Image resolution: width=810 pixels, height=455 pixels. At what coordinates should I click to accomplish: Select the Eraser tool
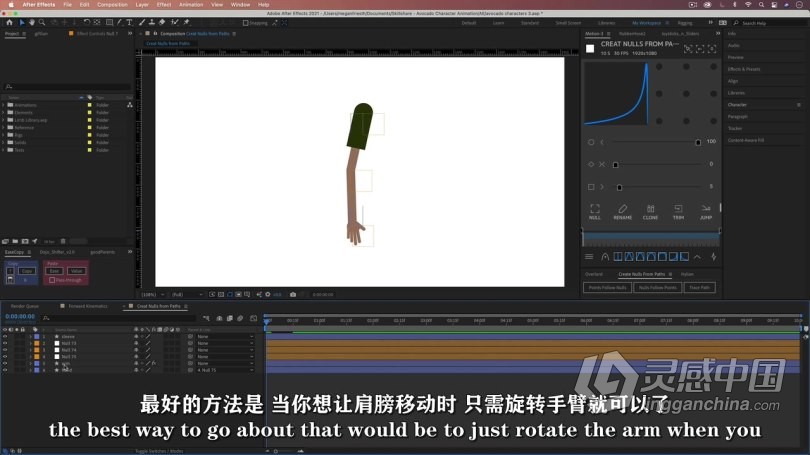pyautogui.click(x=162, y=23)
